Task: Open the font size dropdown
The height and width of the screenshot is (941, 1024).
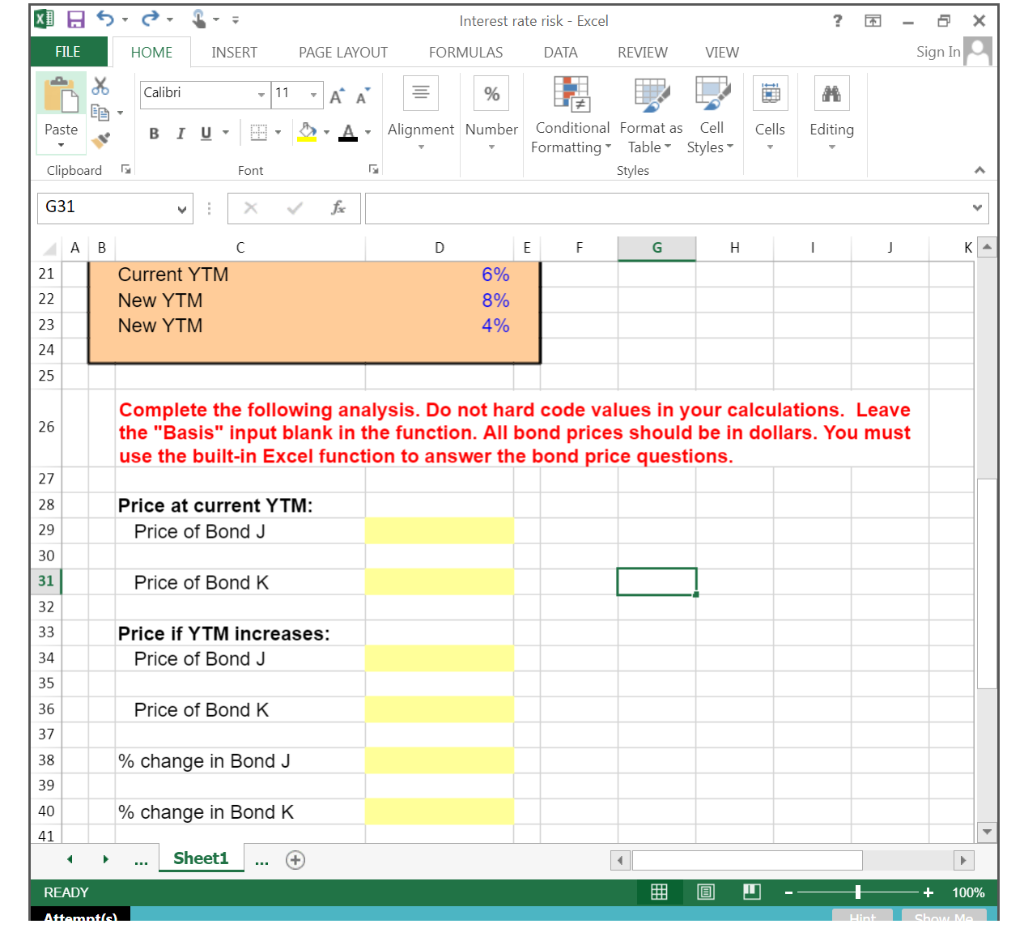Action: (313, 93)
